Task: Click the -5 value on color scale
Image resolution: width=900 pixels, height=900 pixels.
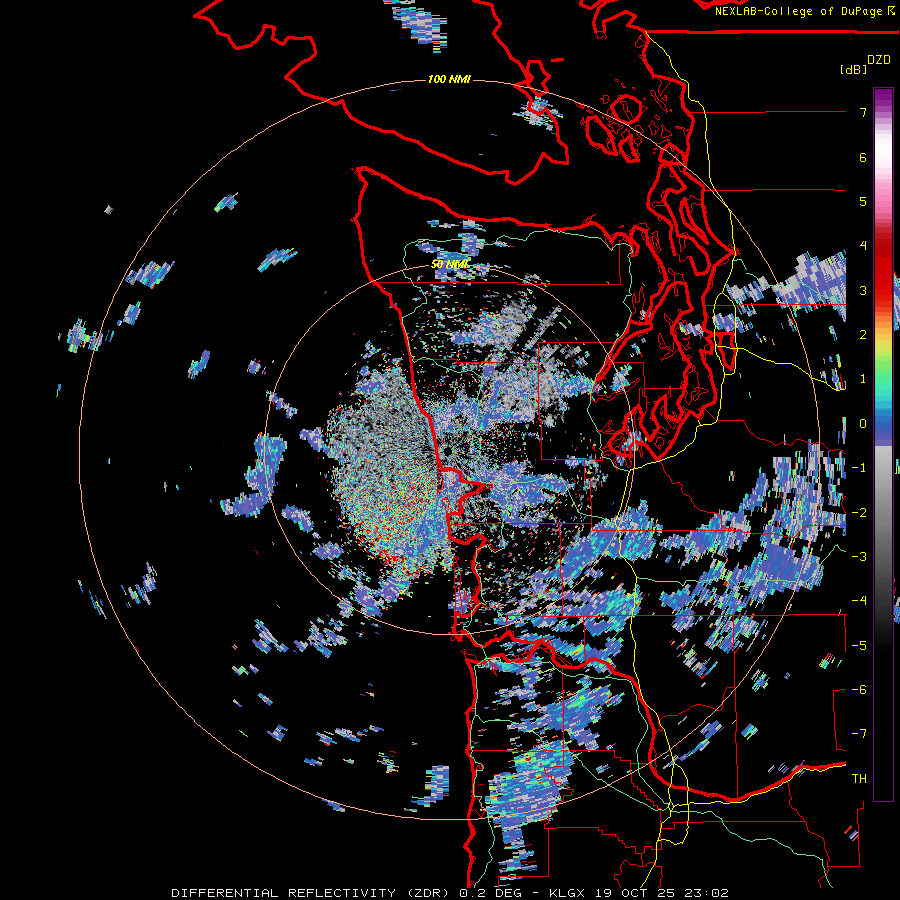Action: [x=859, y=646]
